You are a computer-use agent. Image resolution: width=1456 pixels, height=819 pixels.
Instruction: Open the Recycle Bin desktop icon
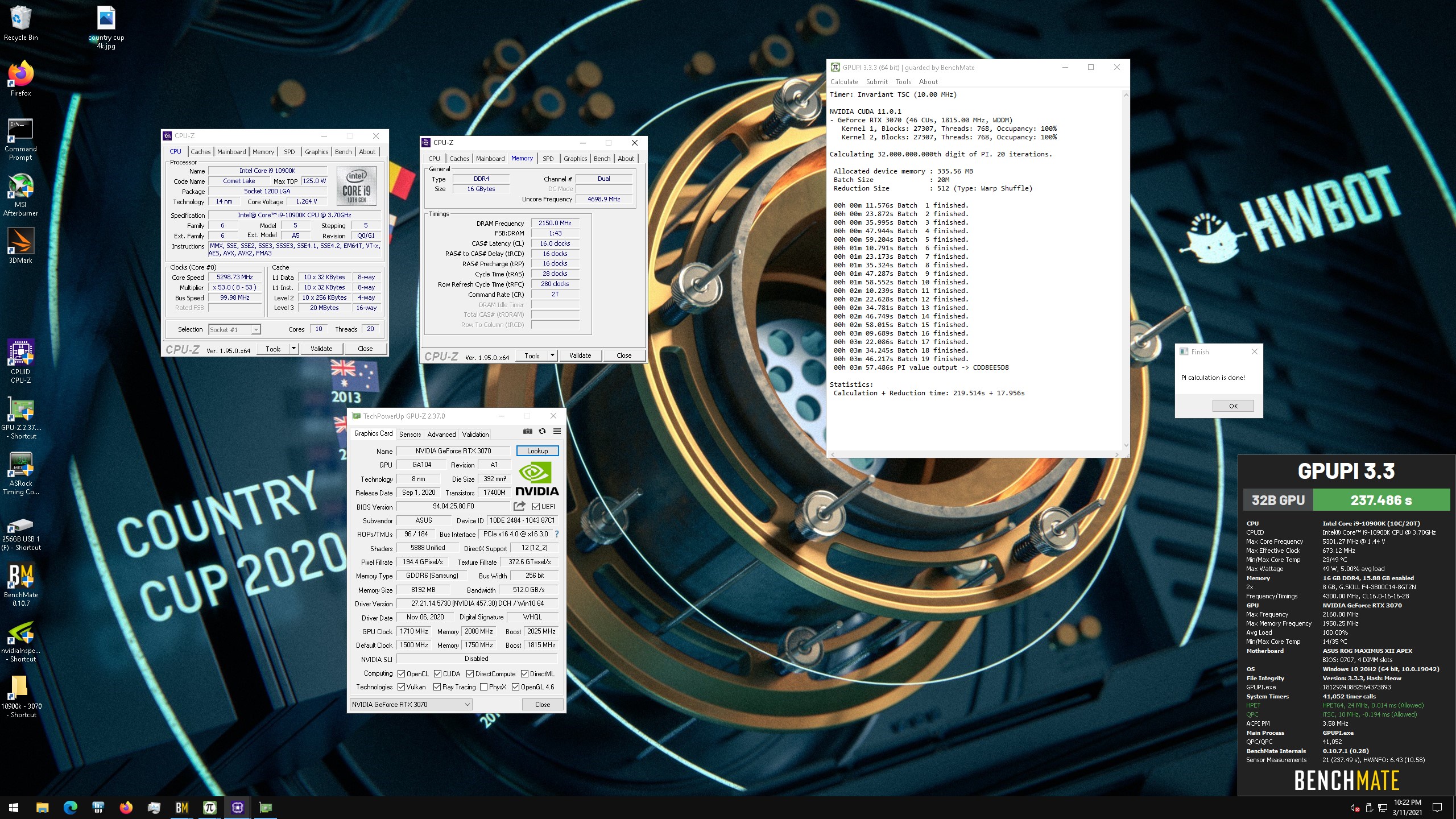[x=21, y=24]
